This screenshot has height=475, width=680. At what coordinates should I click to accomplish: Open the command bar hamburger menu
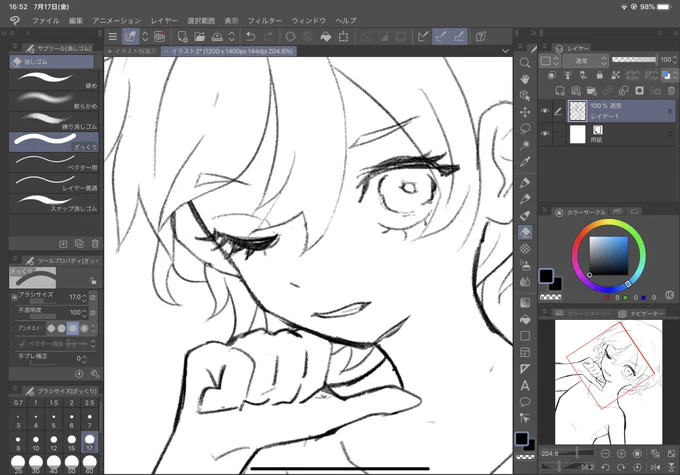click(x=113, y=36)
